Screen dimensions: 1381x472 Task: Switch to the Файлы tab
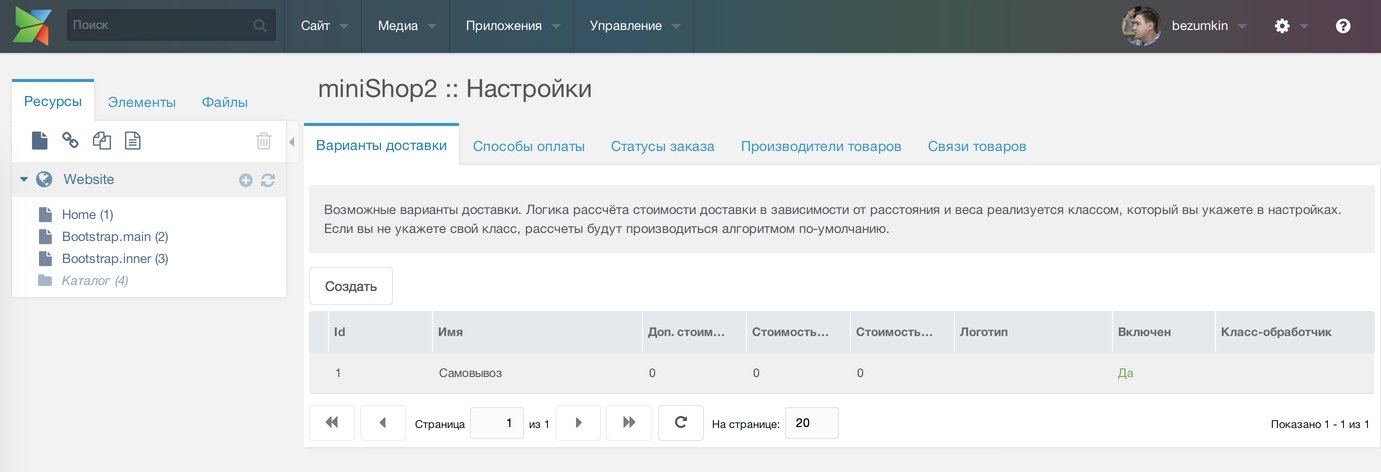click(225, 102)
